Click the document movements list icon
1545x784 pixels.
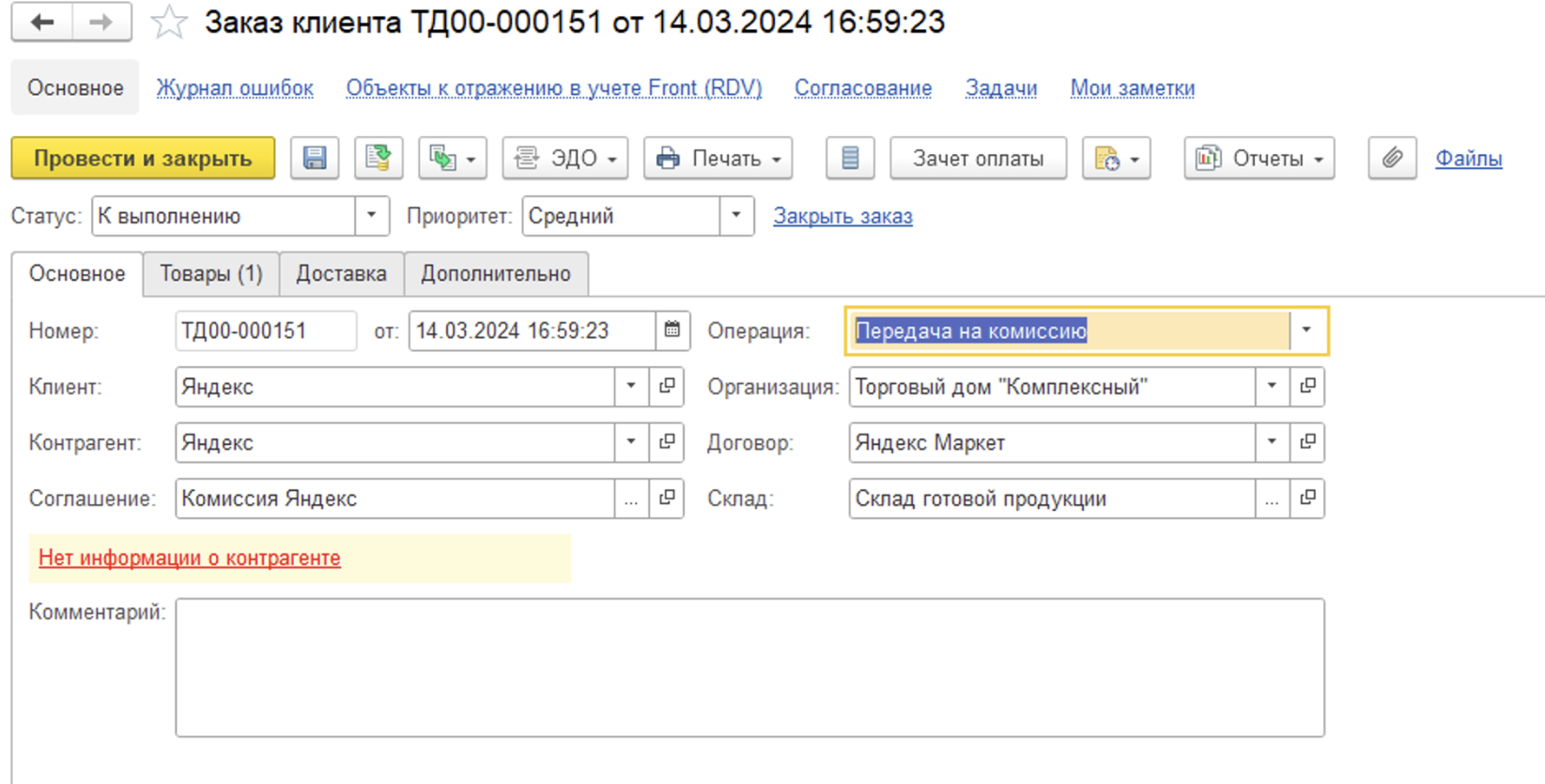click(850, 159)
